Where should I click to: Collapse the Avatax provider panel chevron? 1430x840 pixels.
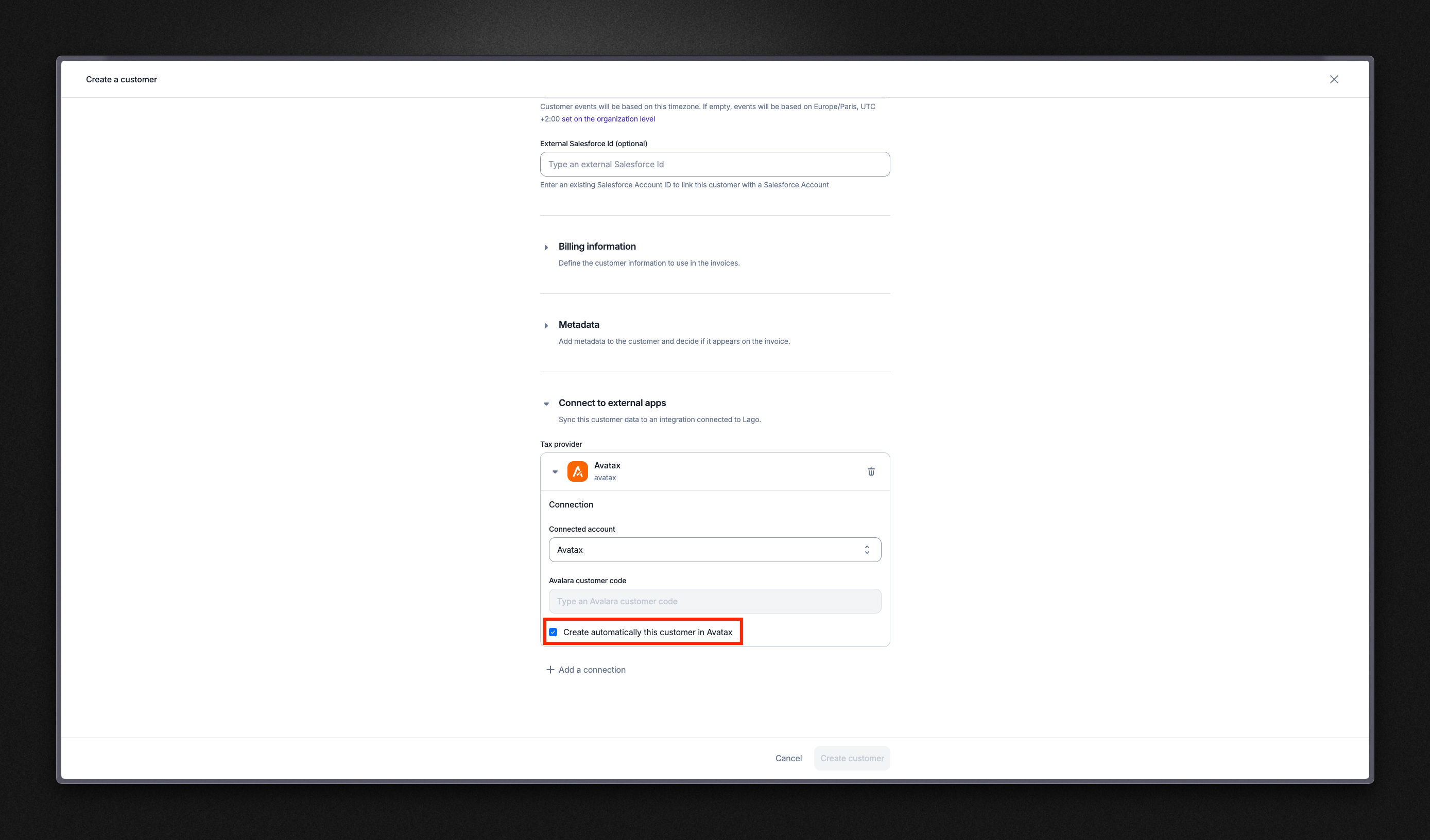click(555, 472)
